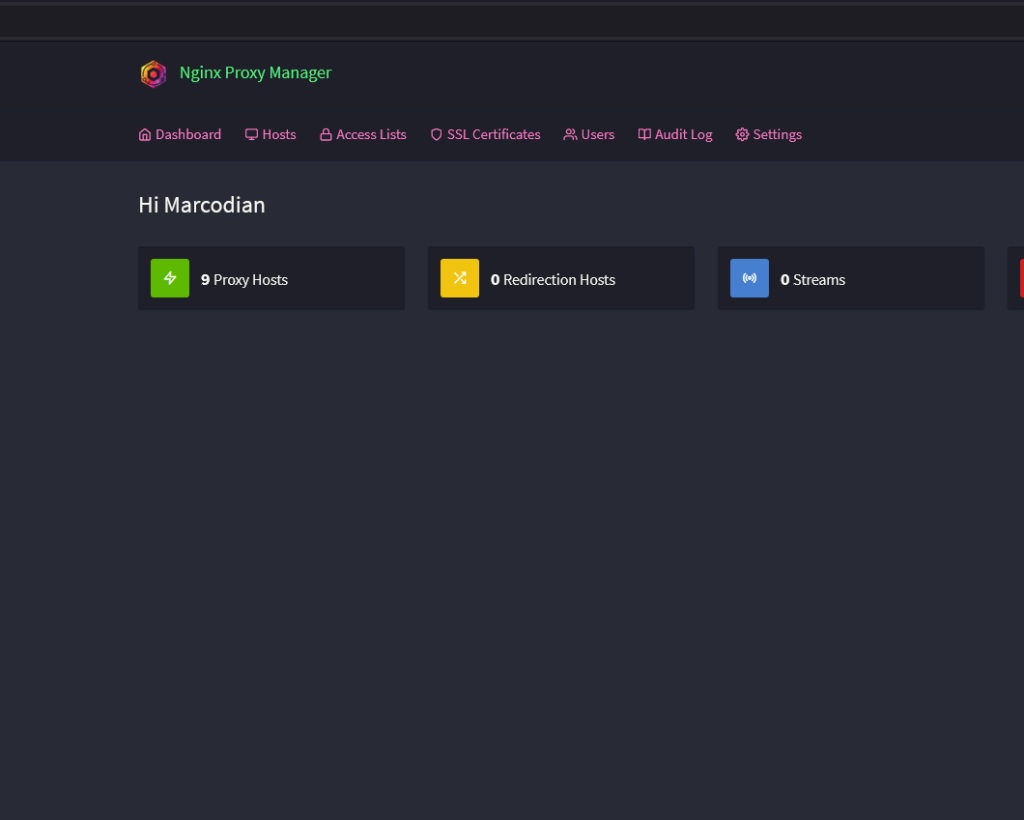Go to the Access Lists page
The width and height of the screenshot is (1024, 820).
[x=371, y=135]
